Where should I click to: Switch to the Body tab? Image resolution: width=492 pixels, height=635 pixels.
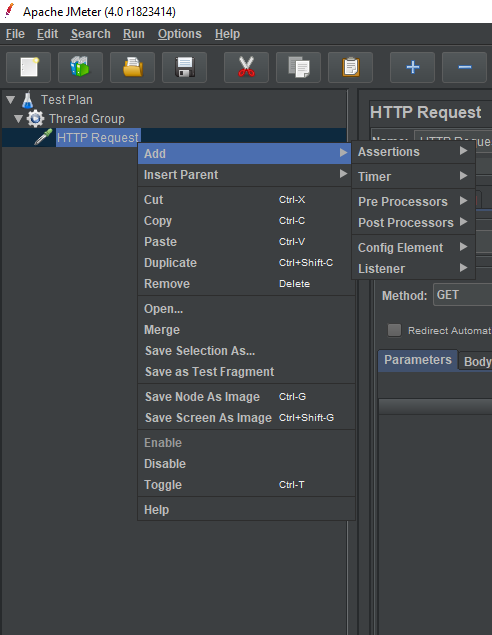tap(477, 361)
